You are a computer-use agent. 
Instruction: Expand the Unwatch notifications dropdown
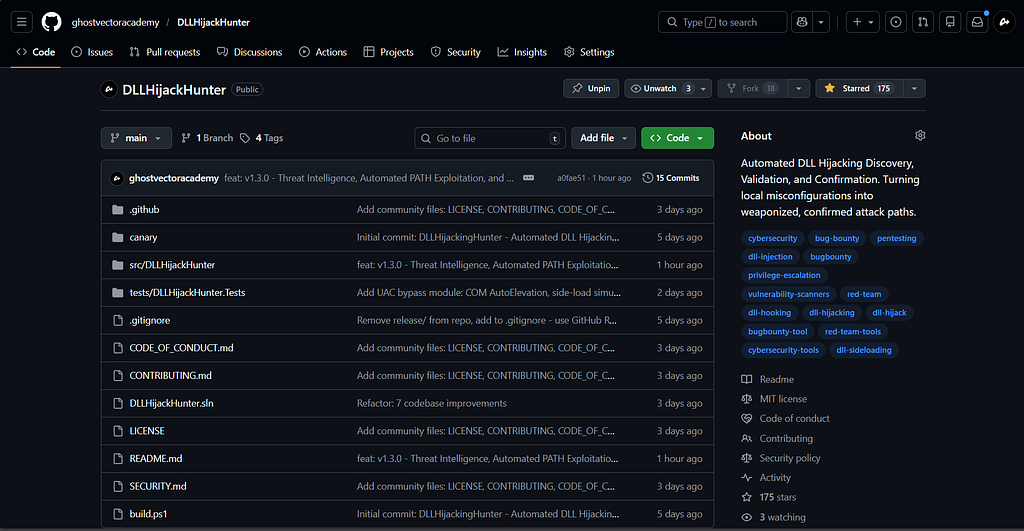(668, 88)
